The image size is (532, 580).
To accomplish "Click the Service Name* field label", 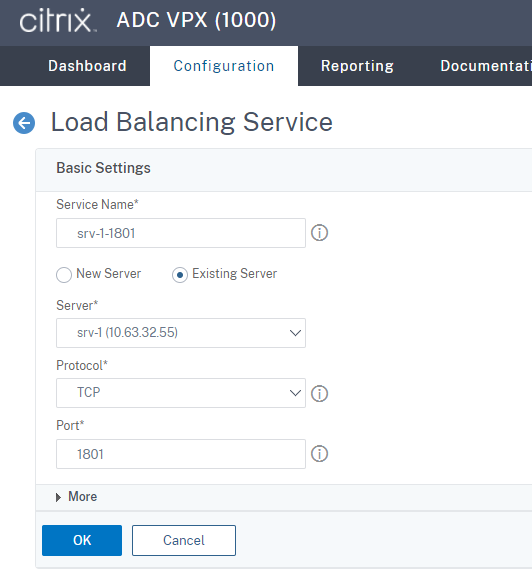I will click(x=97, y=205).
